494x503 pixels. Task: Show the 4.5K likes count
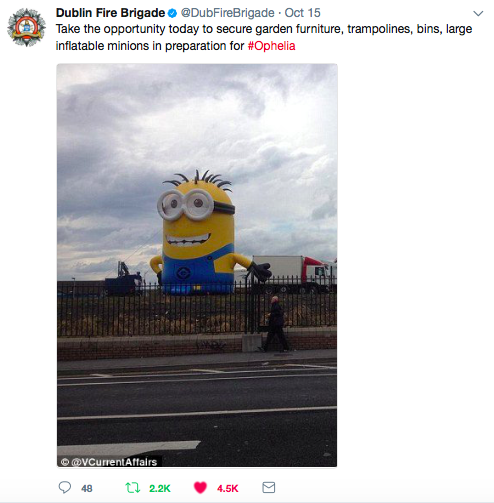(228, 488)
